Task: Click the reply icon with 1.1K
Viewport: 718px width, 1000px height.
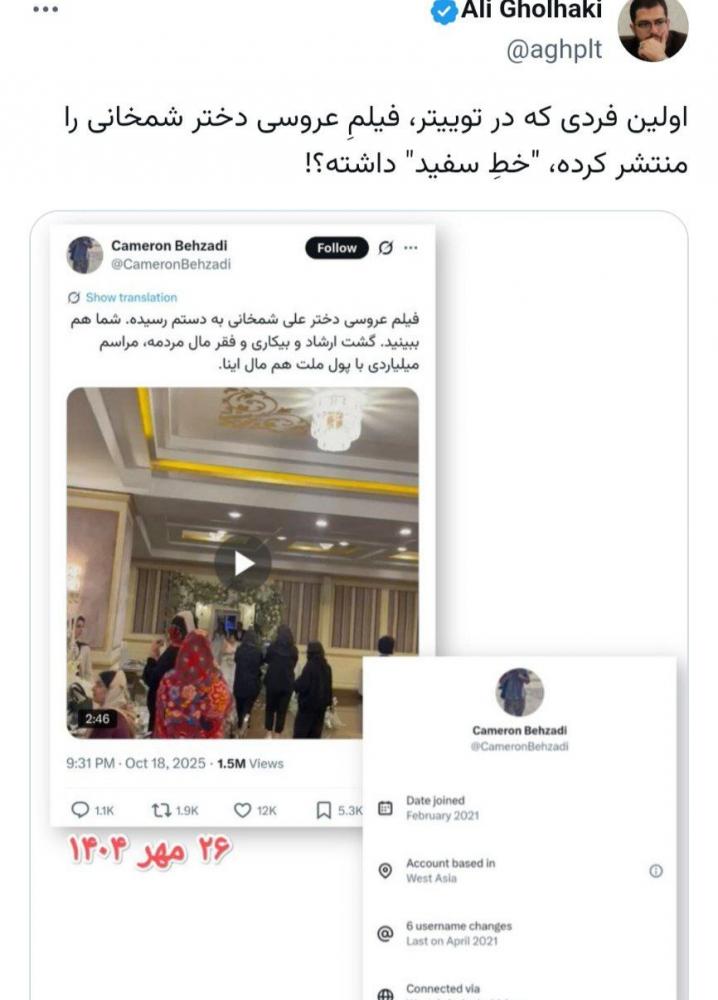Action: click(80, 810)
